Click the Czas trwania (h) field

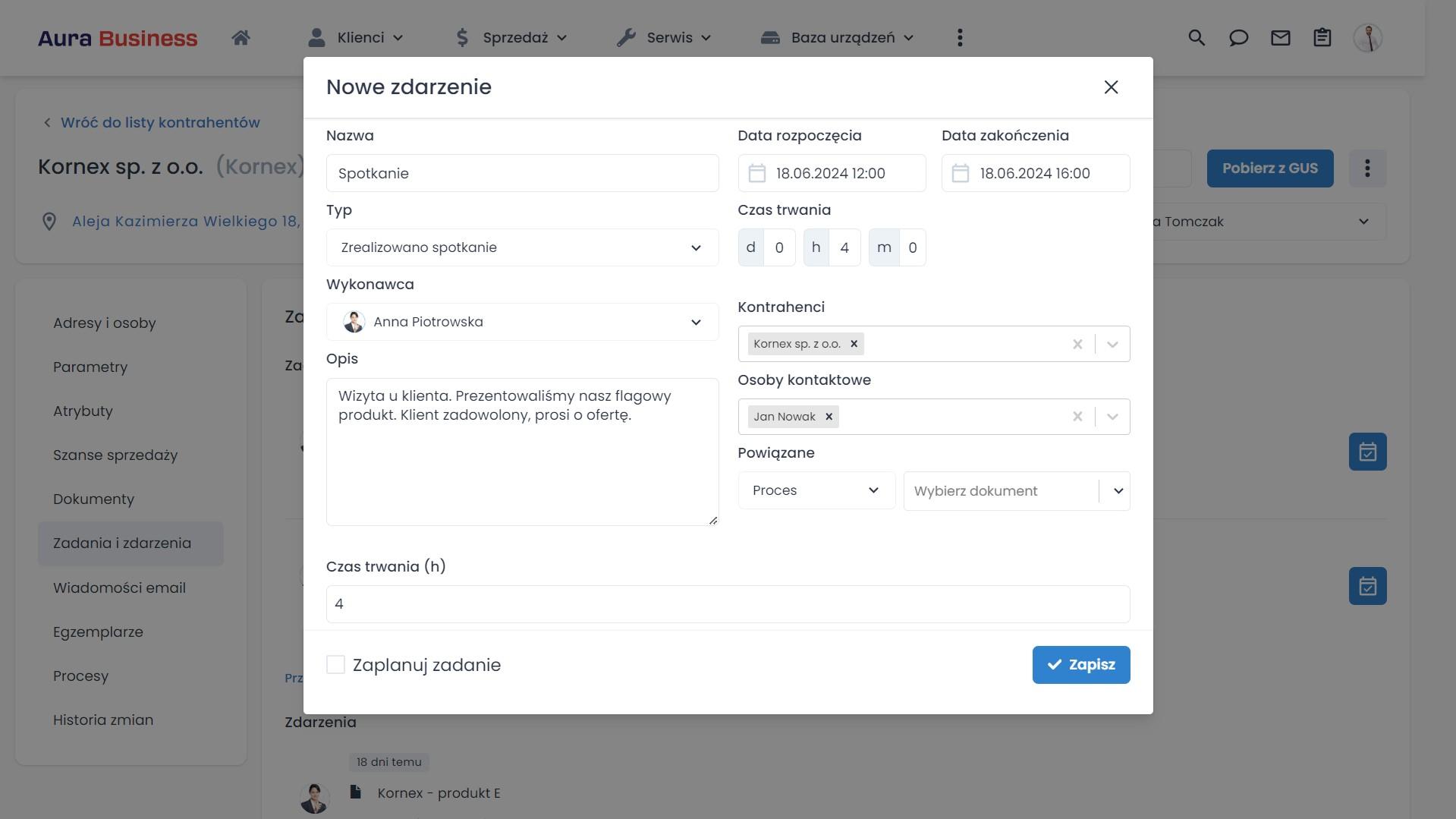pos(728,604)
